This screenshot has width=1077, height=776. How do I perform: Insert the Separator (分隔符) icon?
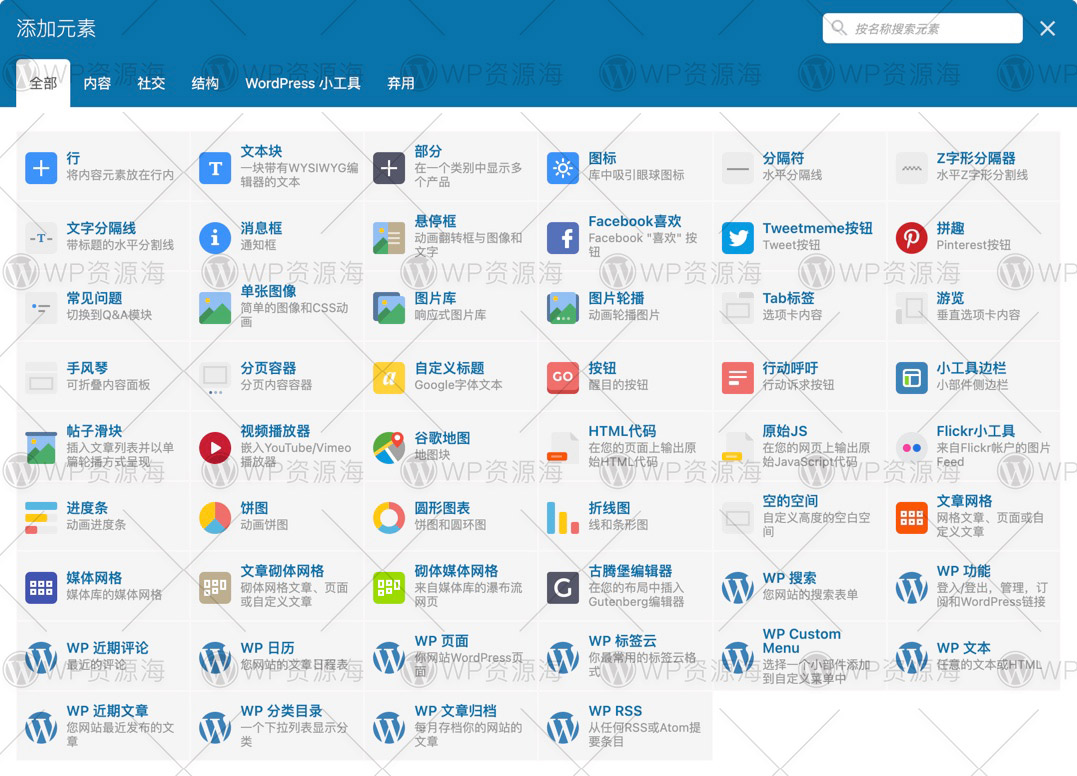point(738,168)
